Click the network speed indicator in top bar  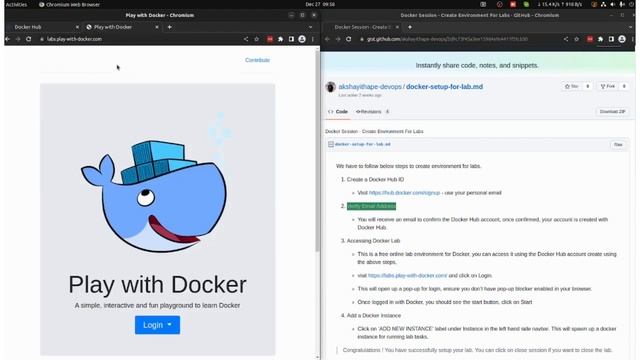(x=560, y=4)
